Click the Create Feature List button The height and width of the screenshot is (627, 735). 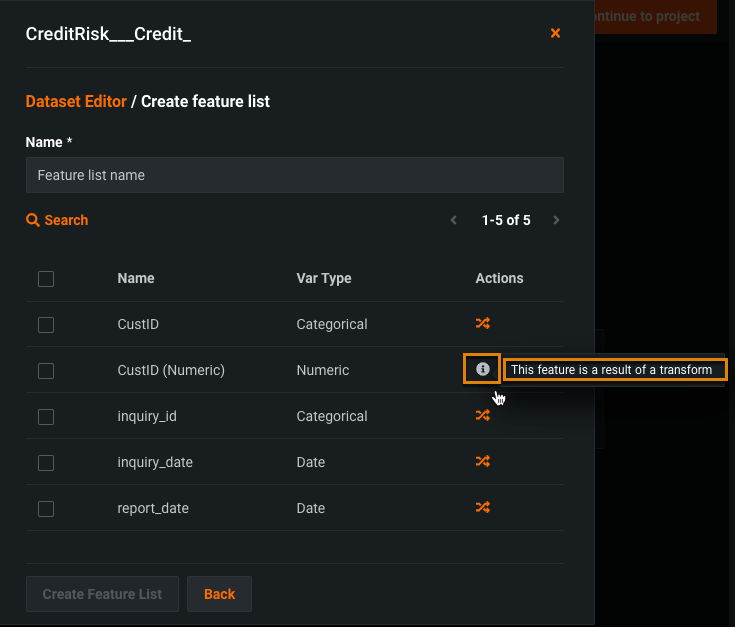(x=102, y=594)
